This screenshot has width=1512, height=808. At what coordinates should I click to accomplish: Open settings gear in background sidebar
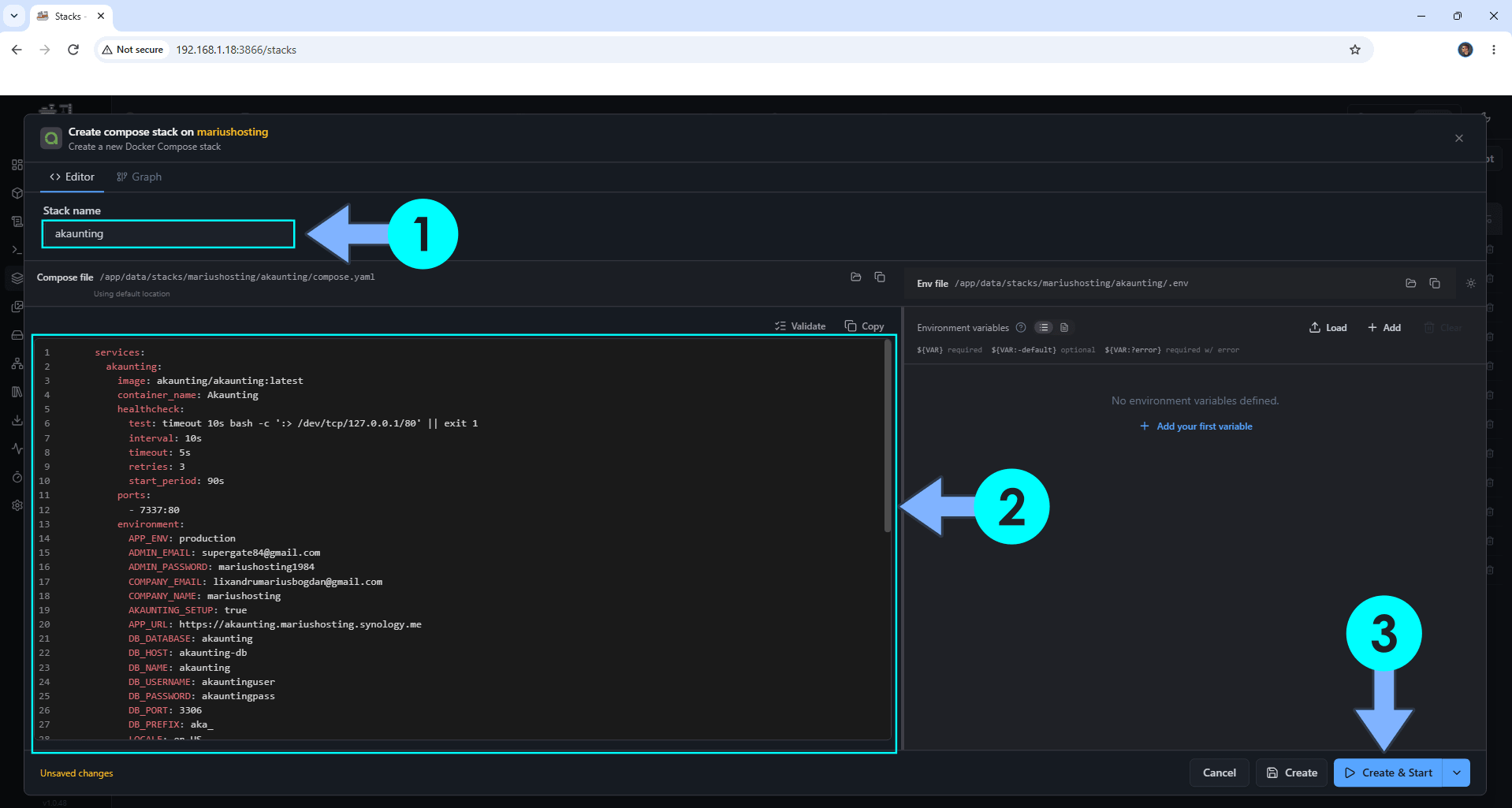(x=17, y=505)
